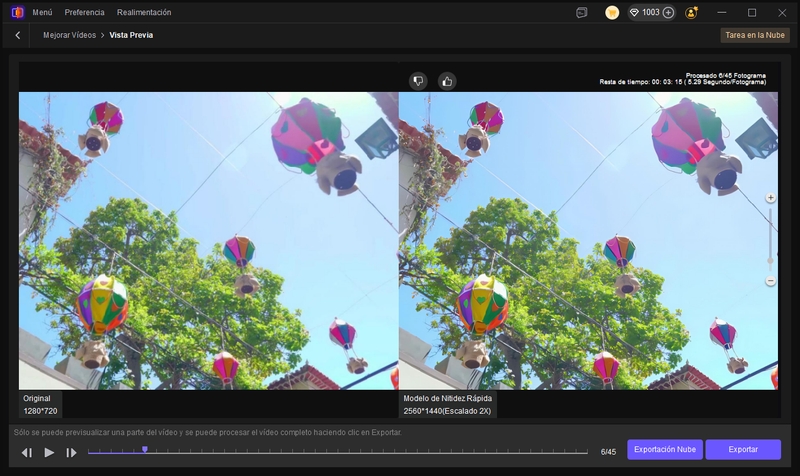Open the task list icon in title bar
The image size is (800, 476).
click(x=582, y=13)
